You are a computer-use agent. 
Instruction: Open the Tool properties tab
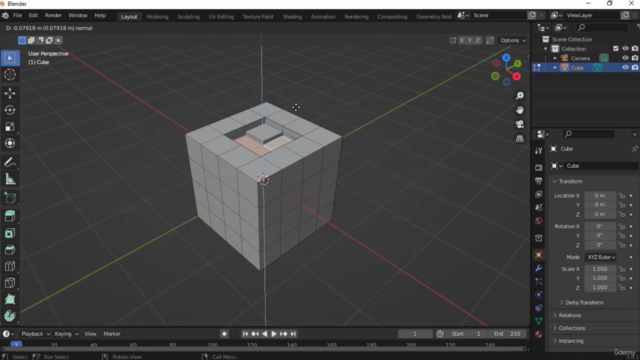[539, 151]
